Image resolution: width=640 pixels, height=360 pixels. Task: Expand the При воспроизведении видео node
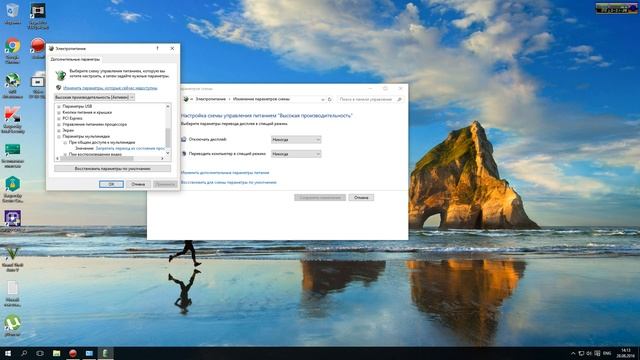(65, 154)
